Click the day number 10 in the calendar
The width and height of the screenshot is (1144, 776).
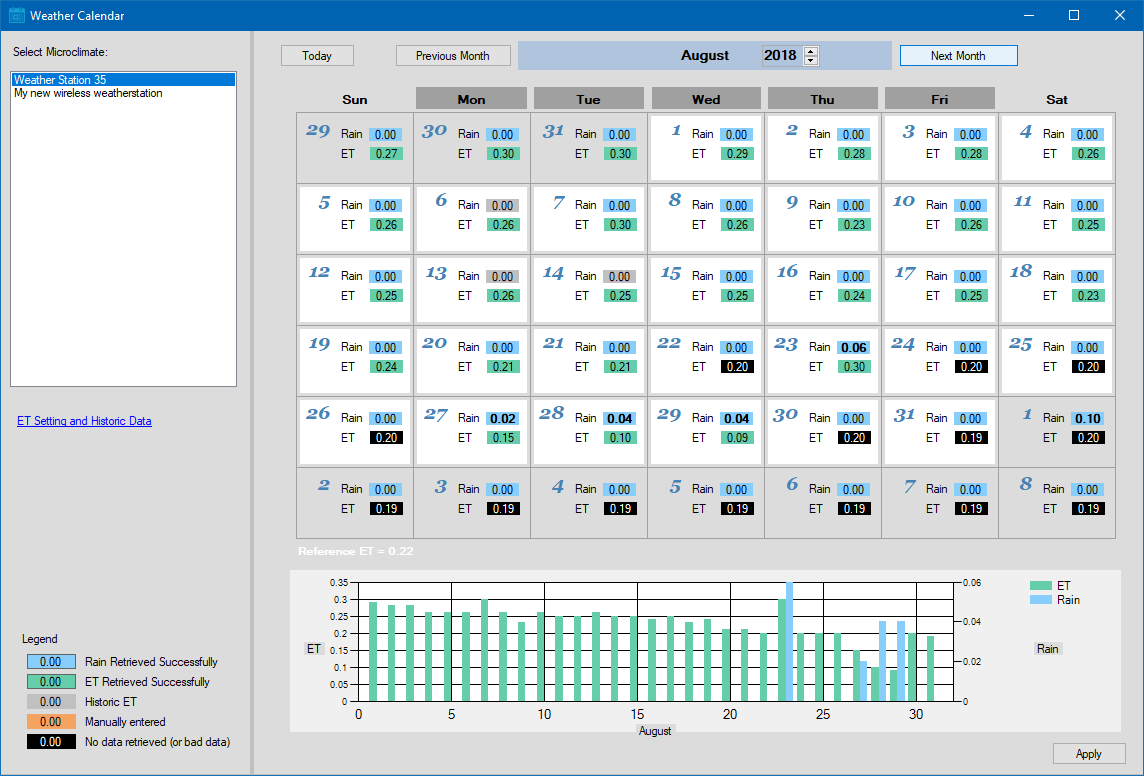click(x=903, y=202)
